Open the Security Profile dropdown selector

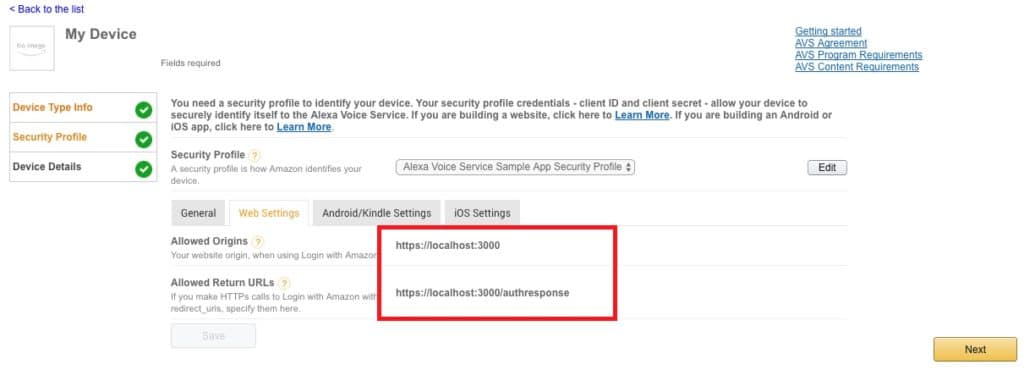point(515,167)
